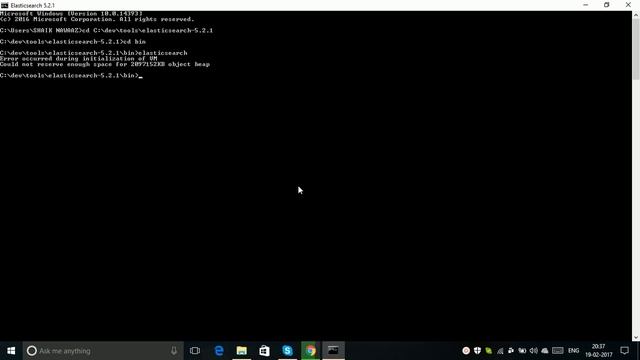Open the command window system menu icon
640x360 pixels.
[4, 5]
